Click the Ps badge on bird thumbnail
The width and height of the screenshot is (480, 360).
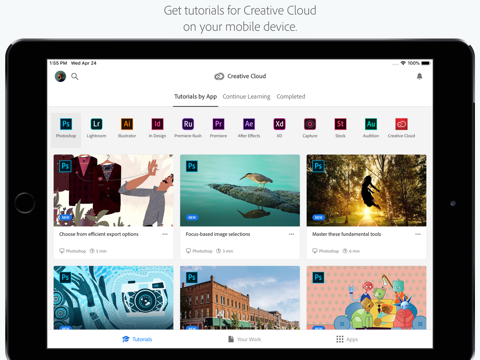192,166
